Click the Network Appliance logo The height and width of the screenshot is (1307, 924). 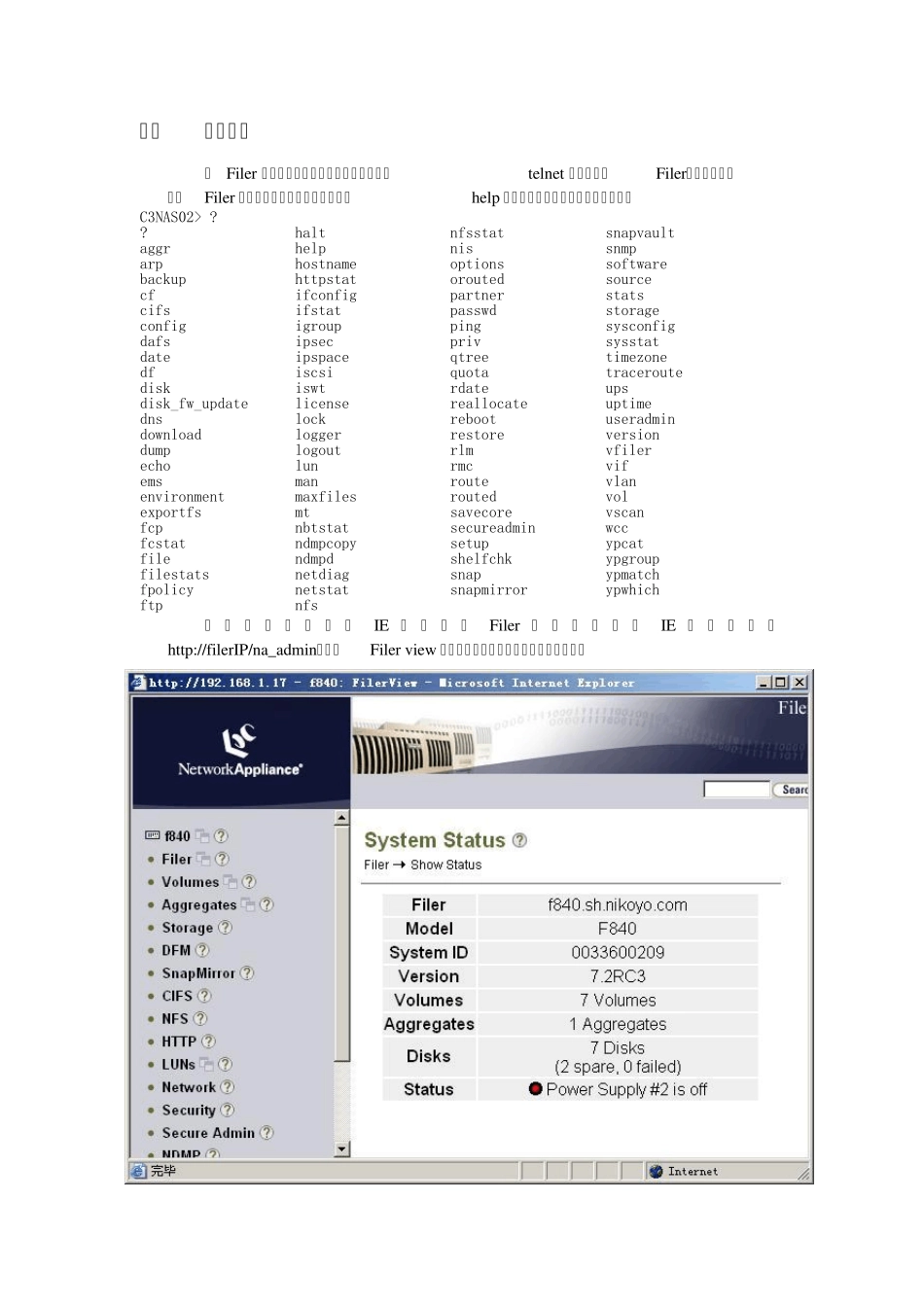tap(239, 751)
